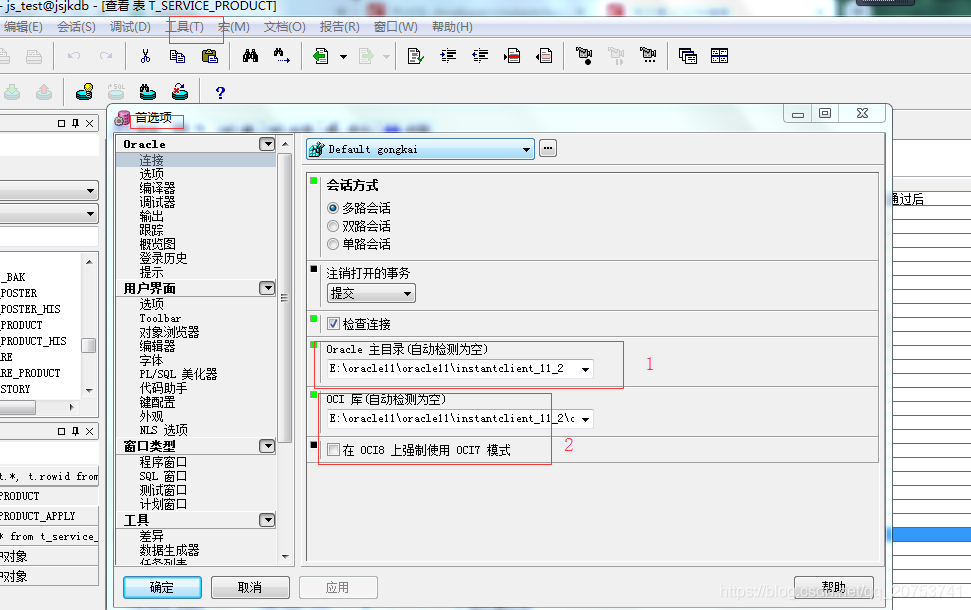Select 编译器 in the preferences list
This screenshot has width=971, height=610.
157,188
